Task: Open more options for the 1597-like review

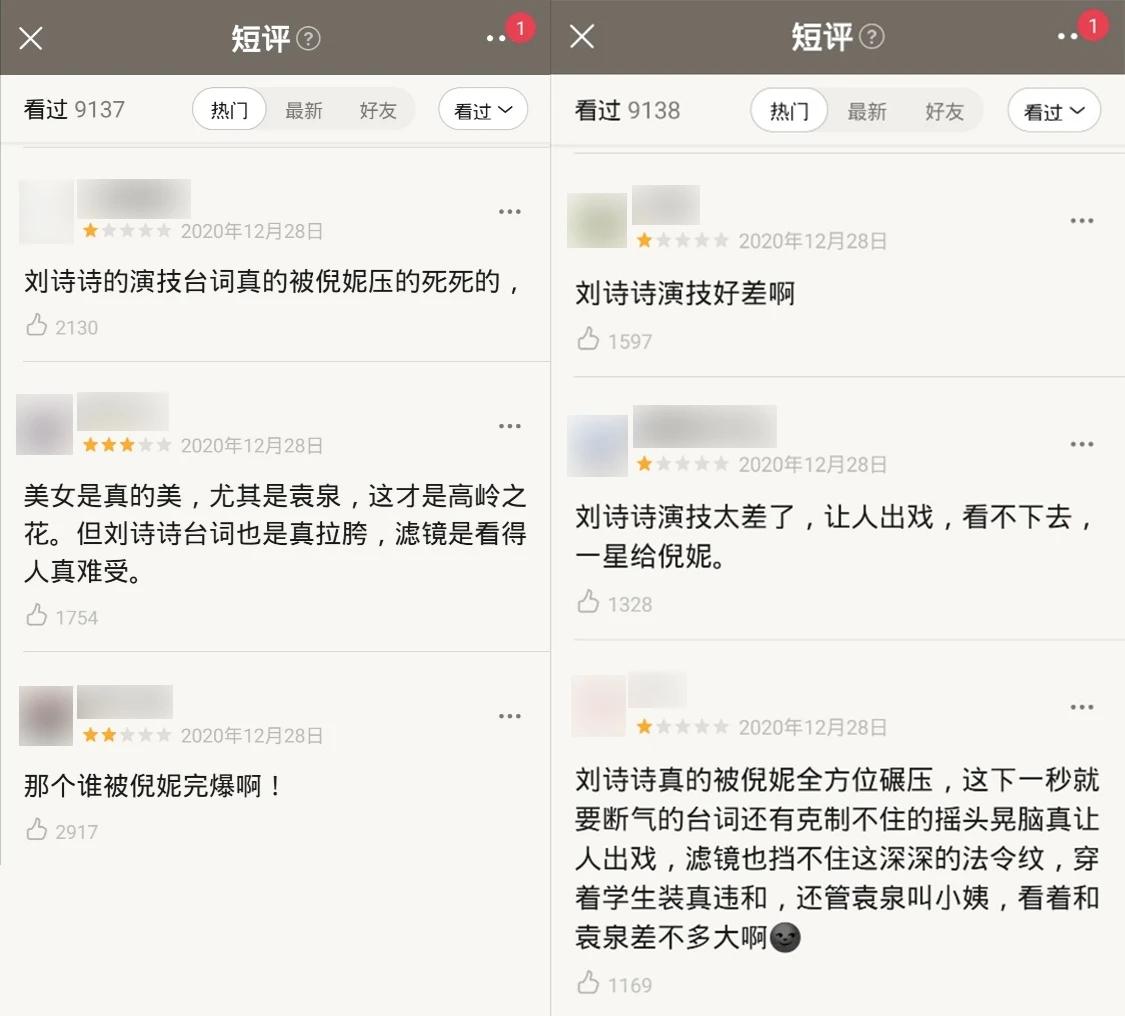Action: point(1081,221)
